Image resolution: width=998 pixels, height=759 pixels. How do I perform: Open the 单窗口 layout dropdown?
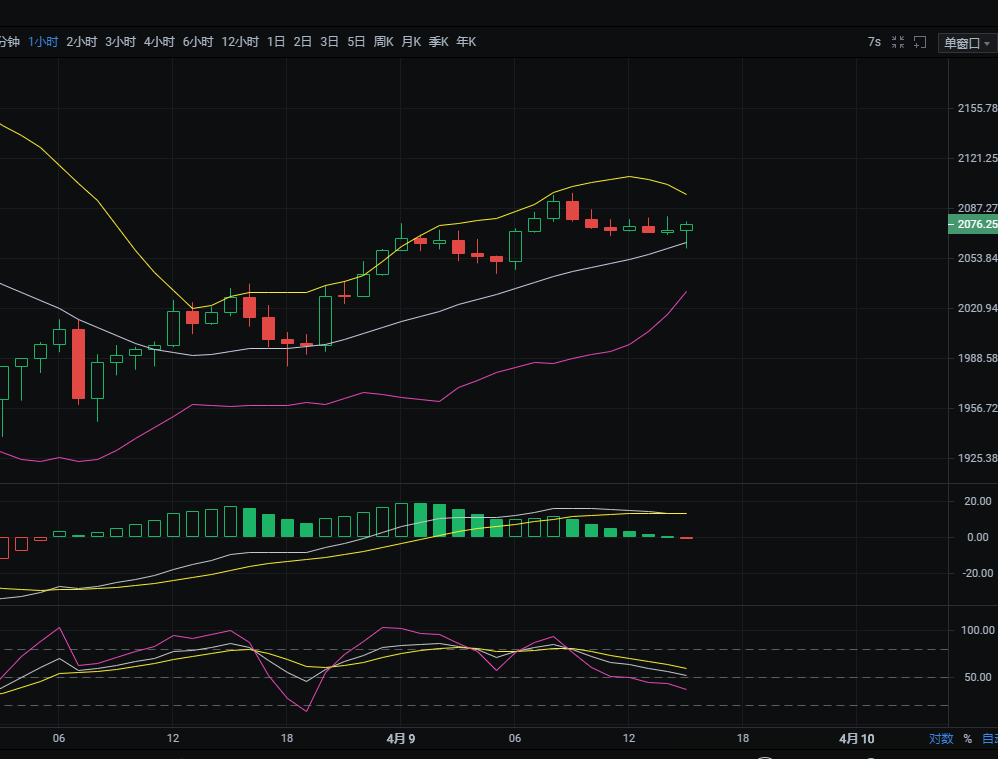click(967, 43)
